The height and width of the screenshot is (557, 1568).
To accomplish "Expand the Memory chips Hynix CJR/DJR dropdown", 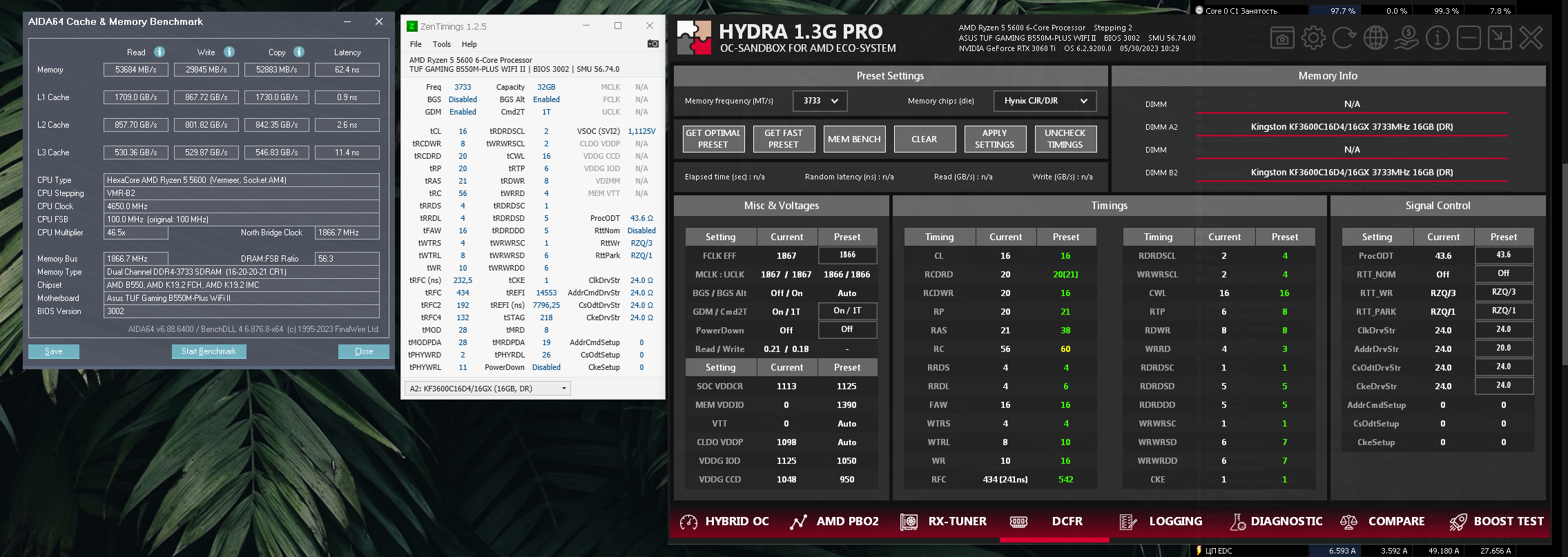I will 1045,101.
